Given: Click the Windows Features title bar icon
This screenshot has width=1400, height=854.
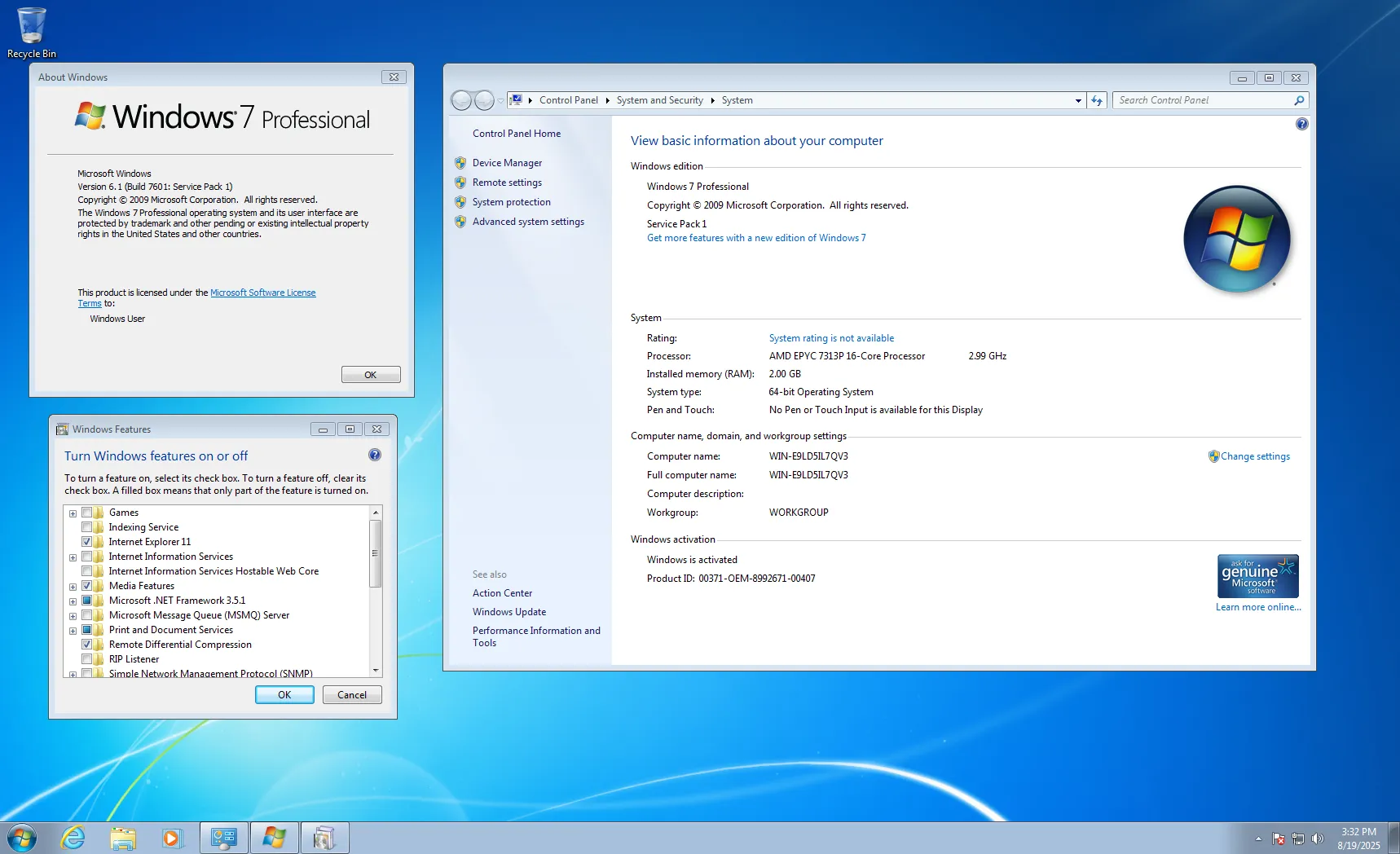Looking at the screenshot, I should [62, 429].
